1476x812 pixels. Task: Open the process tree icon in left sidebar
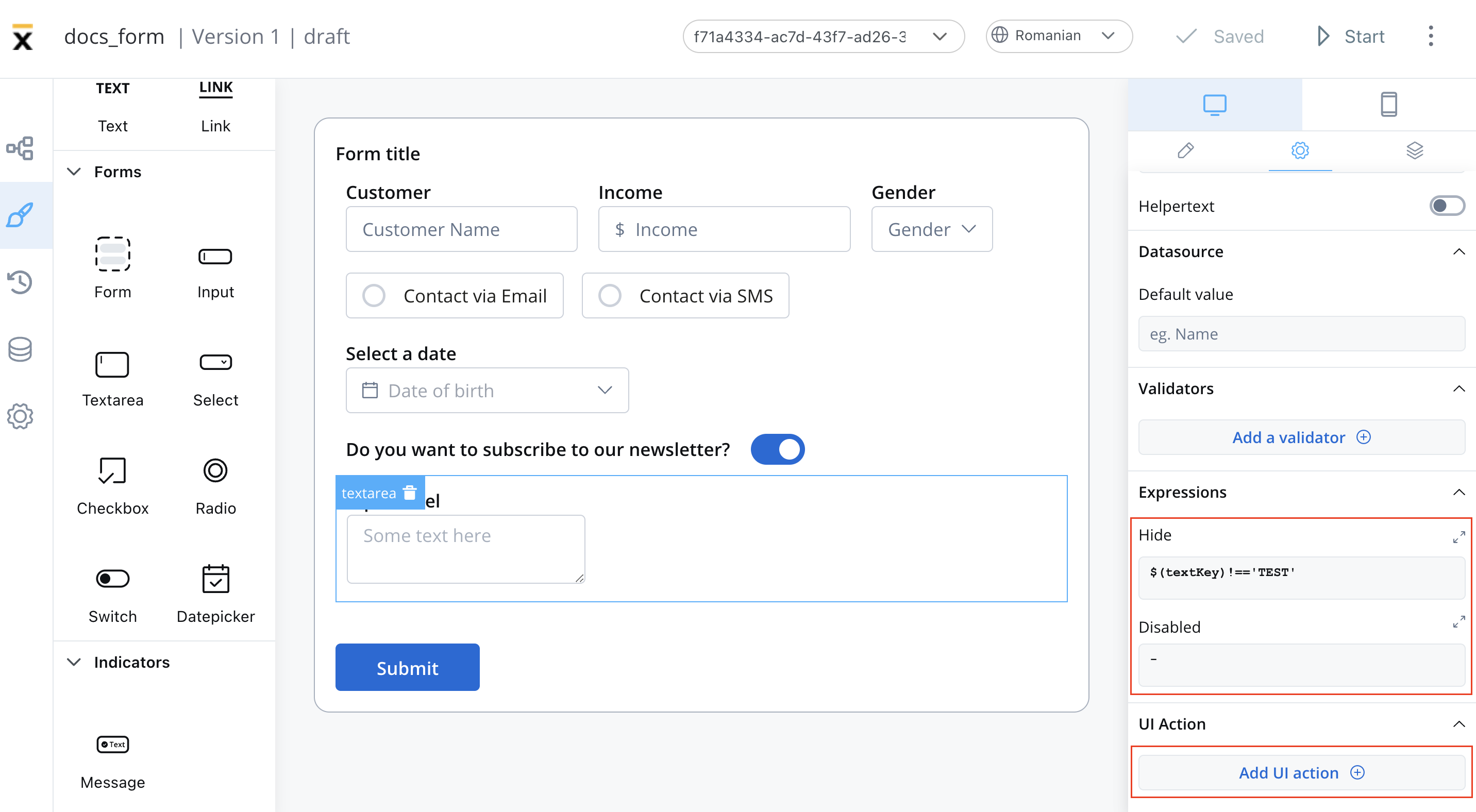20,148
